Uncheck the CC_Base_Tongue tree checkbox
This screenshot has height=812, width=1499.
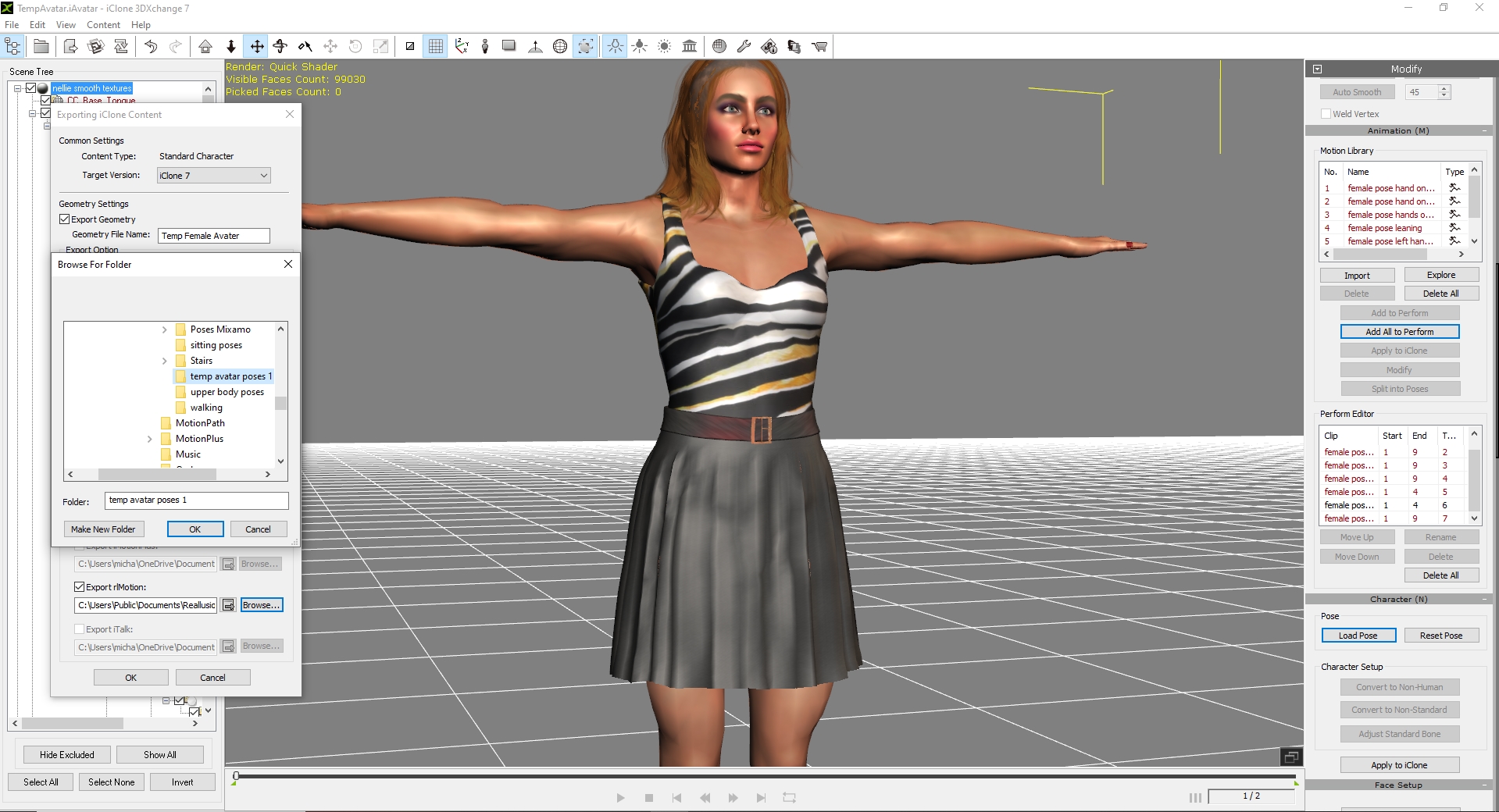coord(46,100)
